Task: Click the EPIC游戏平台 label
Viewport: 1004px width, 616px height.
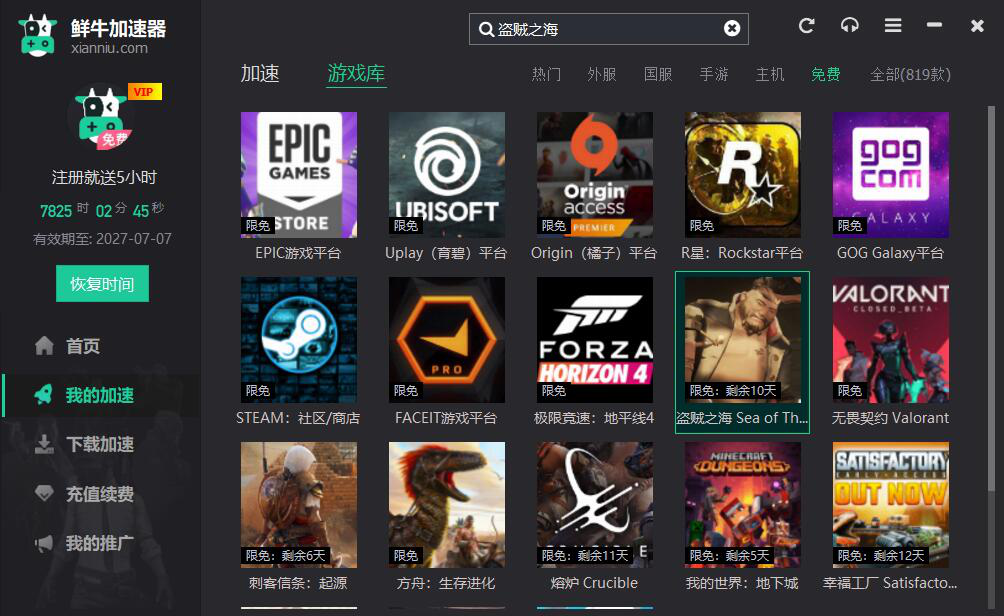Action: 298,253
